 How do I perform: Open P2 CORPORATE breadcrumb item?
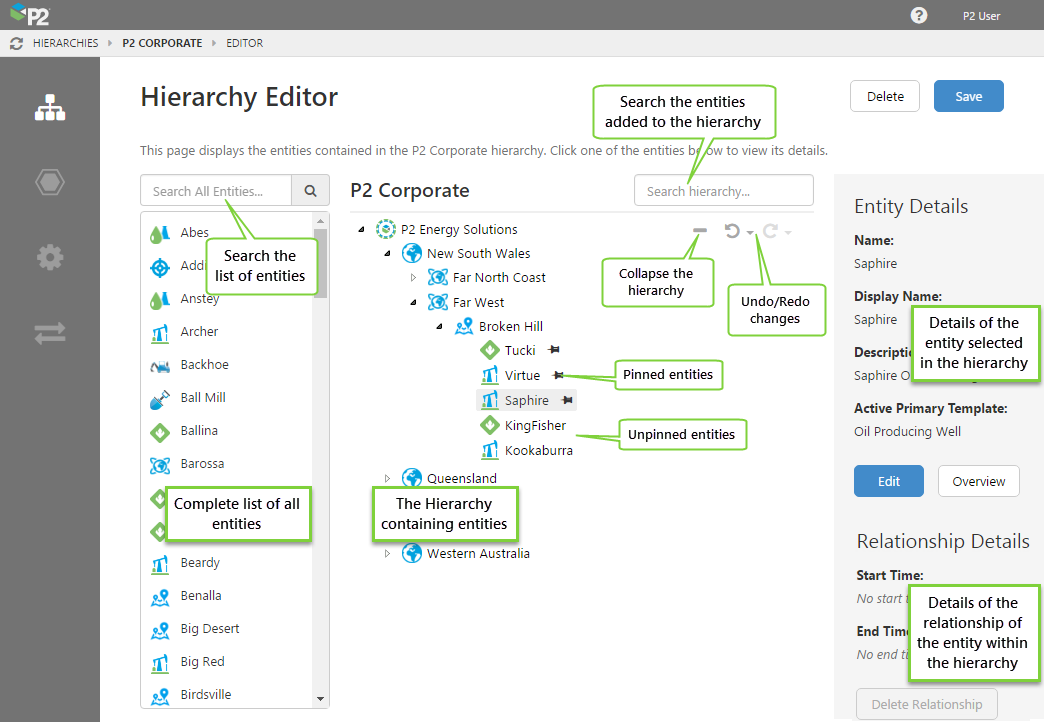coord(161,43)
